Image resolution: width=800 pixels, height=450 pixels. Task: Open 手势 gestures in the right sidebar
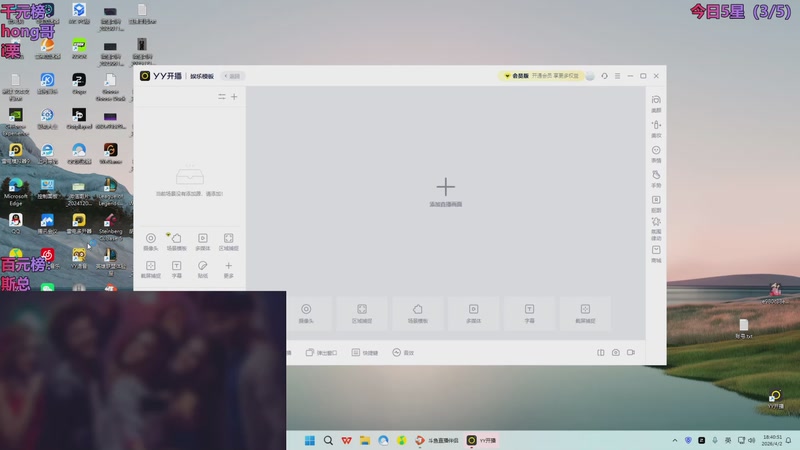[x=656, y=179]
